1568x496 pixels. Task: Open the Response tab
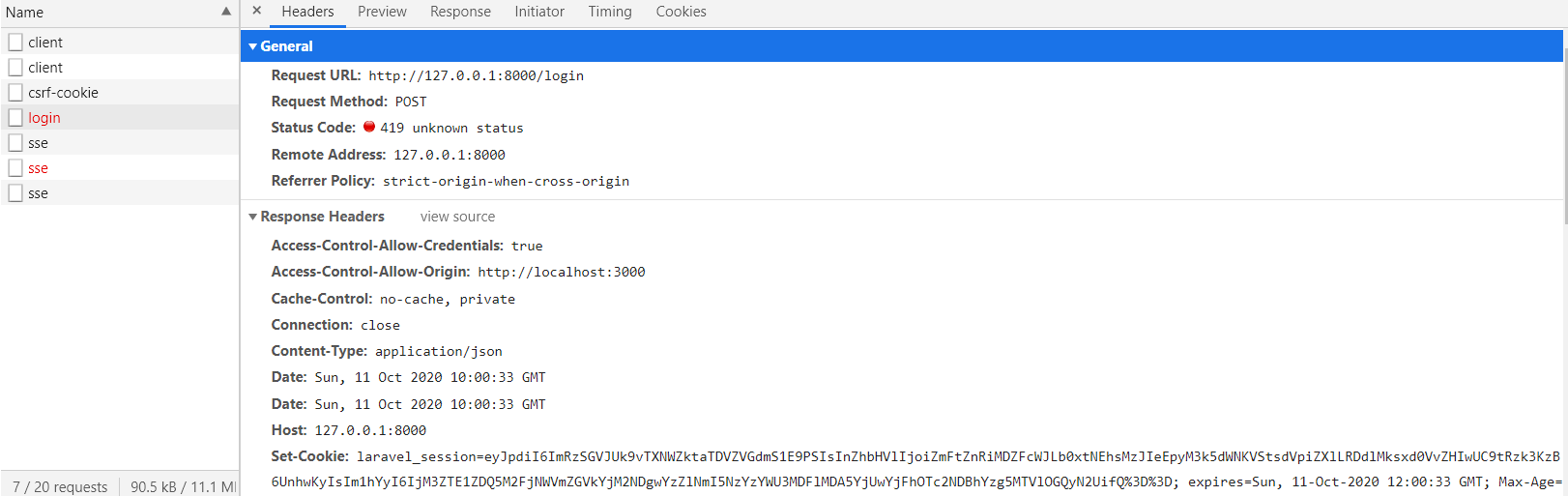(460, 12)
